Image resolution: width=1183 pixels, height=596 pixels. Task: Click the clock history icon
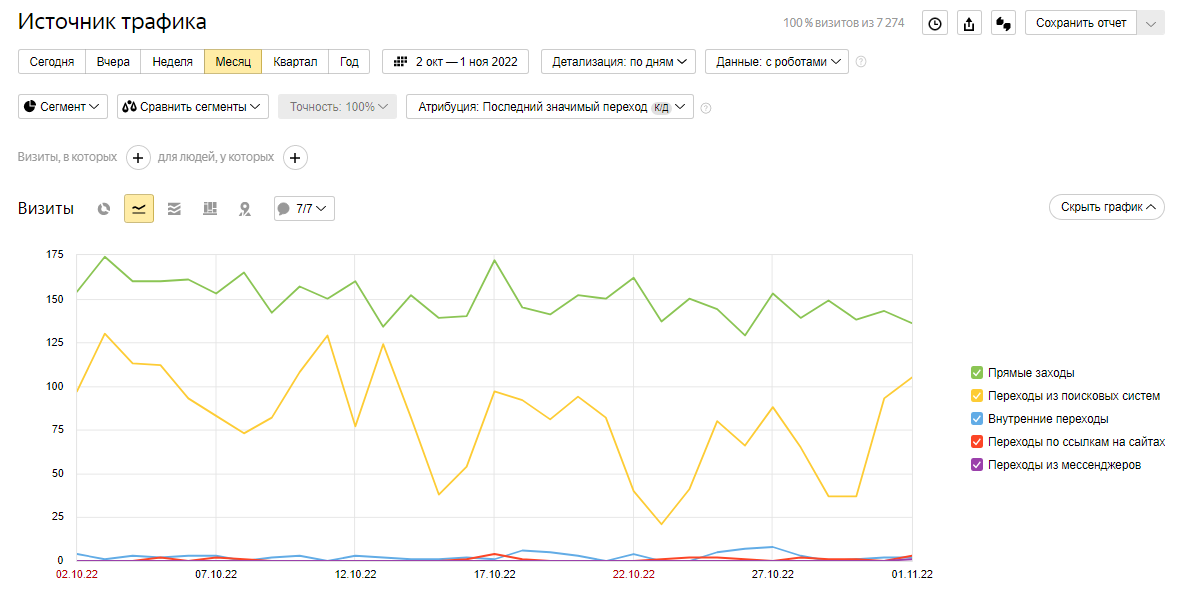935,23
